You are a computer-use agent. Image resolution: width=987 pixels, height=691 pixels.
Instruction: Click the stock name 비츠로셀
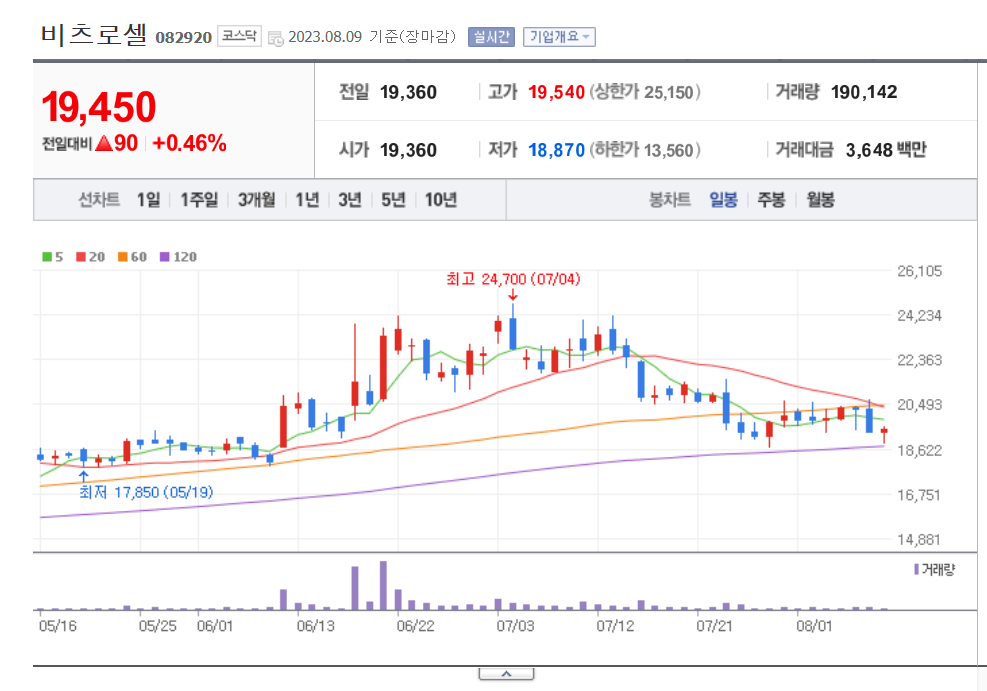[94, 35]
